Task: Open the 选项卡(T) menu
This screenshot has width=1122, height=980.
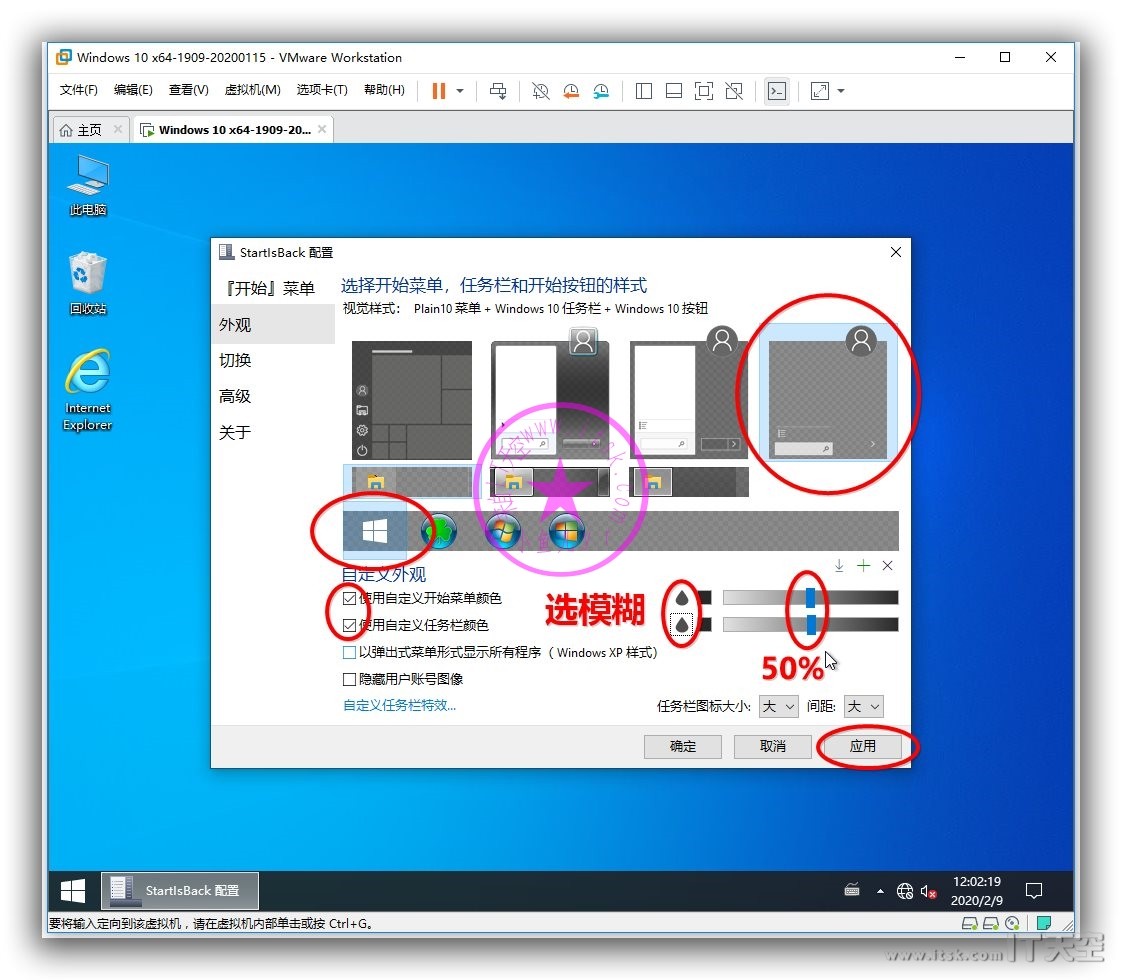Action: pos(322,89)
